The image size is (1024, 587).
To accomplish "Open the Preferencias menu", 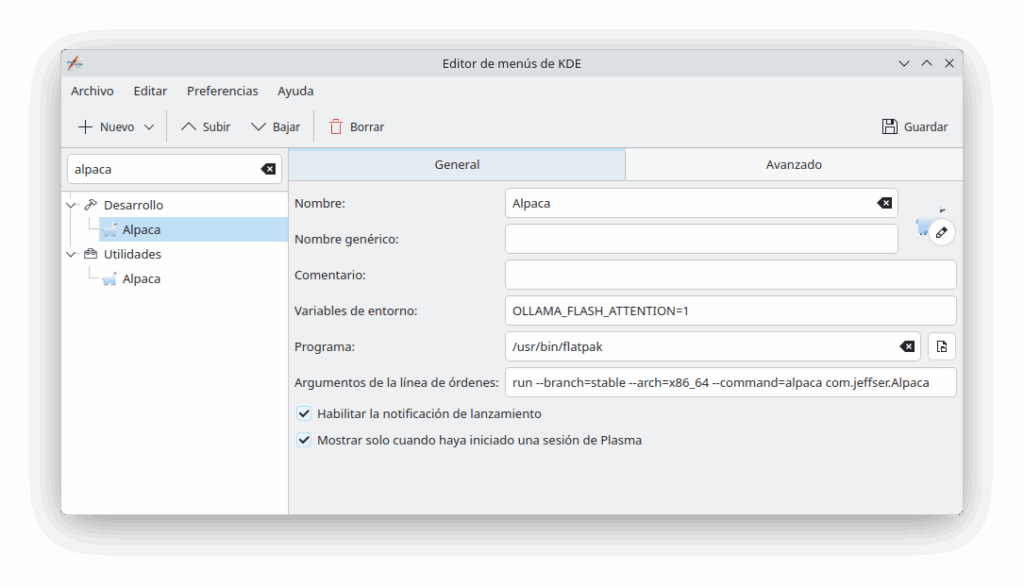I will coord(222,91).
